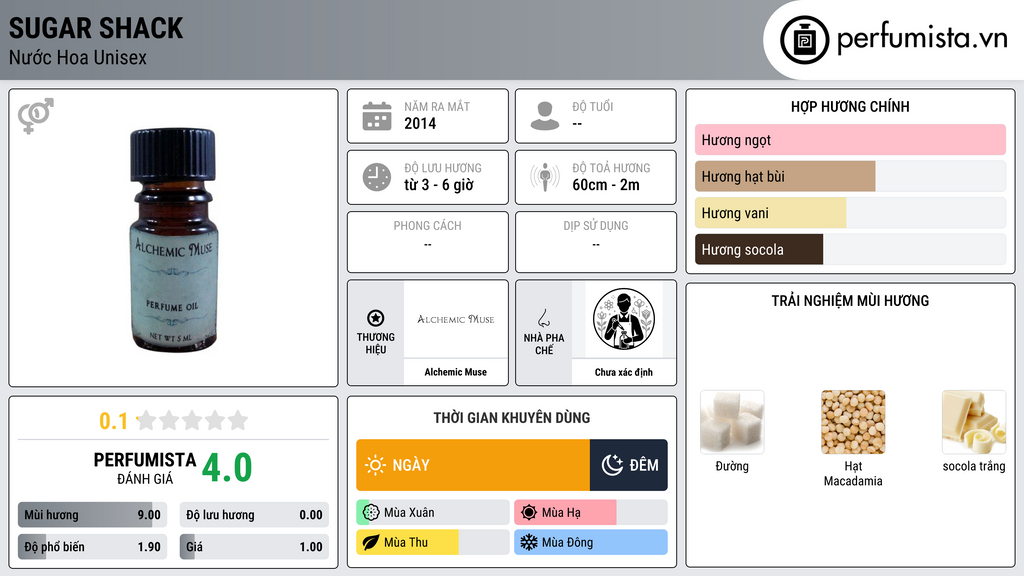Click the perfumer illustration above Chưa xác định
Screen dimensions: 1024x576
[x=624, y=319]
